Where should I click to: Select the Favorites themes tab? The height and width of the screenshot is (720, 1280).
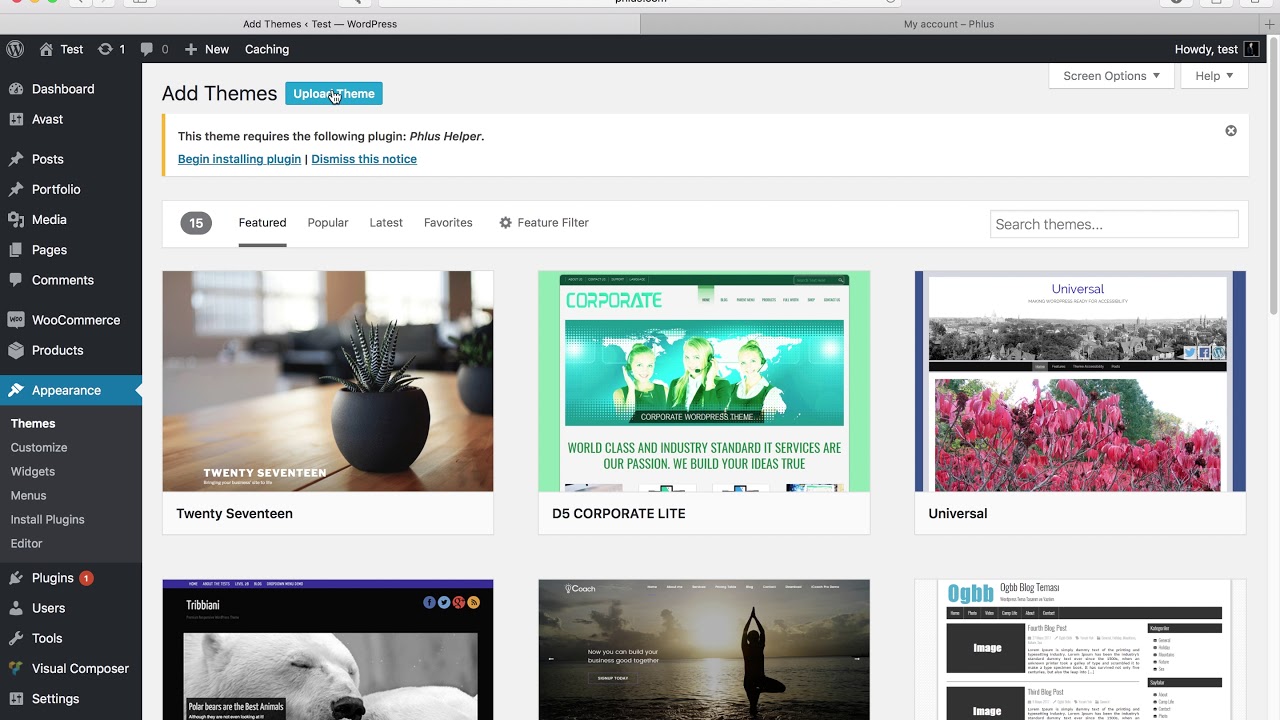[448, 223]
